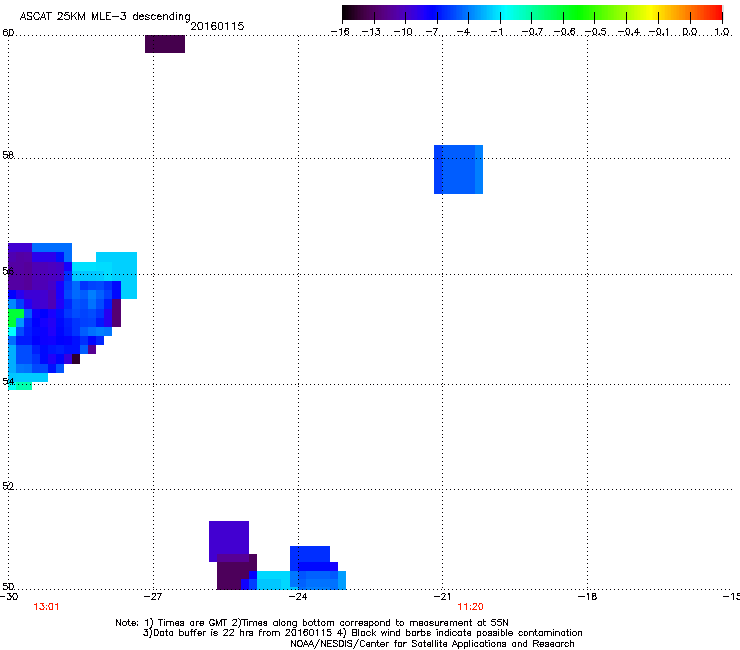Click the colorbar label "0.0"

pos(690,32)
